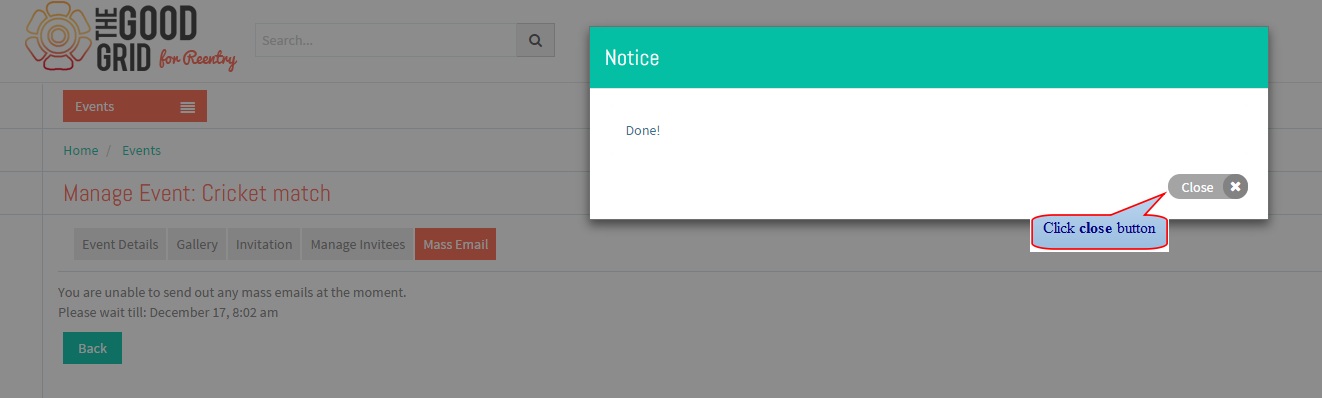Click the magnifier search icon button

535,40
